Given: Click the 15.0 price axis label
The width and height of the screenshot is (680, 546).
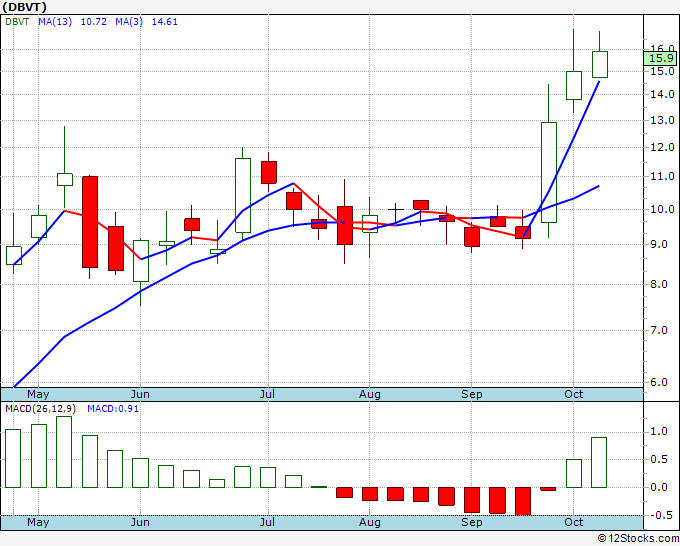Looking at the screenshot, I should coord(662,71).
